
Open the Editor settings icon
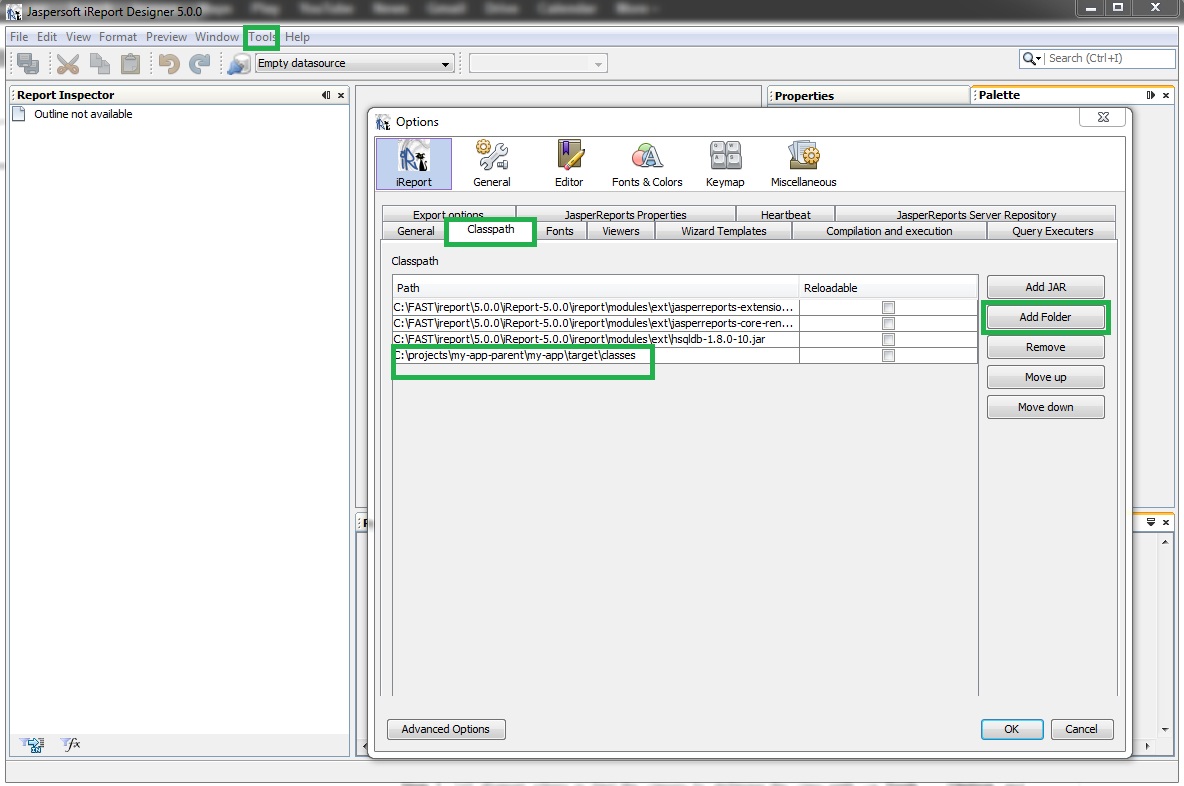[x=569, y=163]
